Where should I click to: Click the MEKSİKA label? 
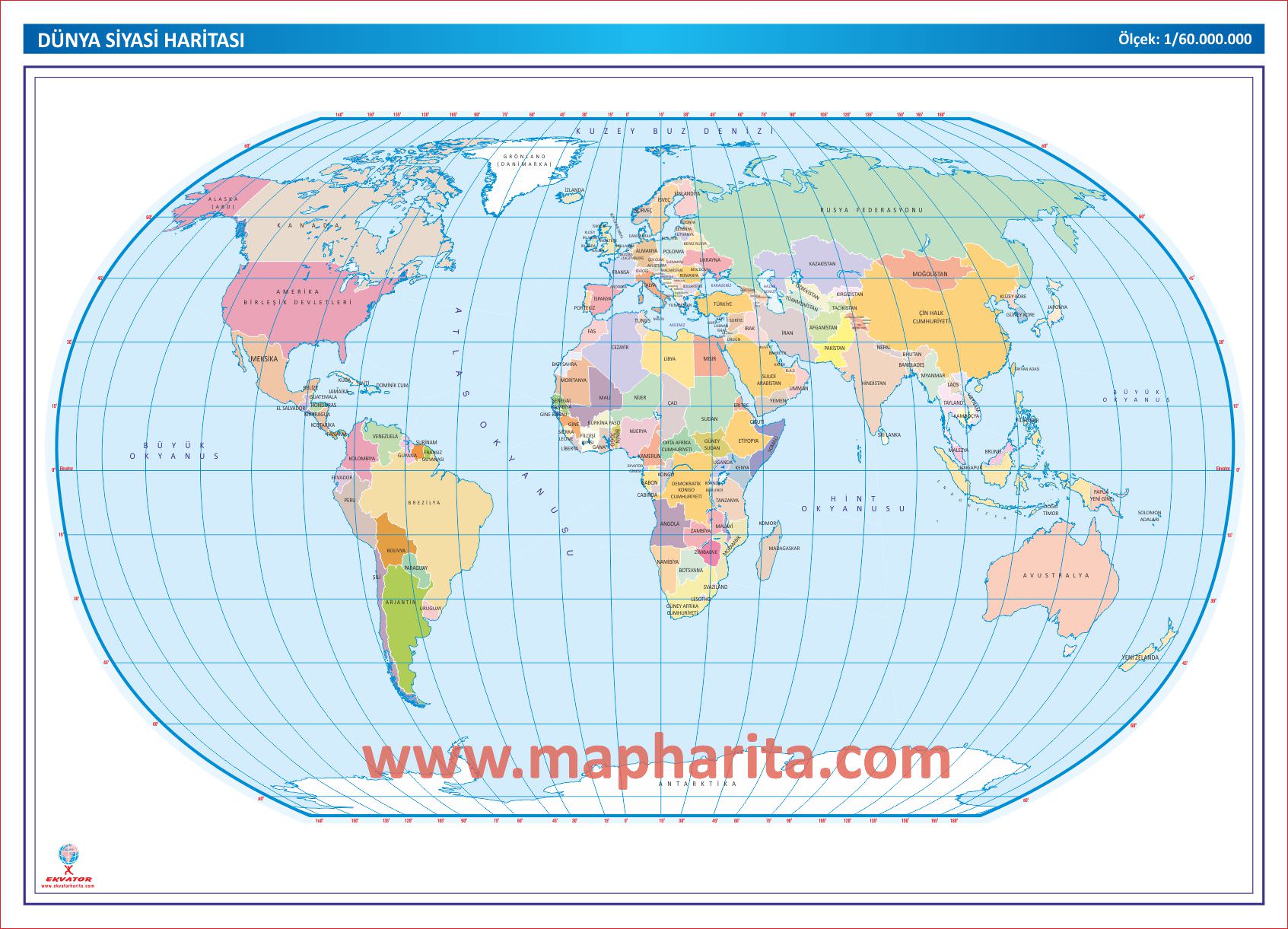pyautogui.click(x=264, y=358)
